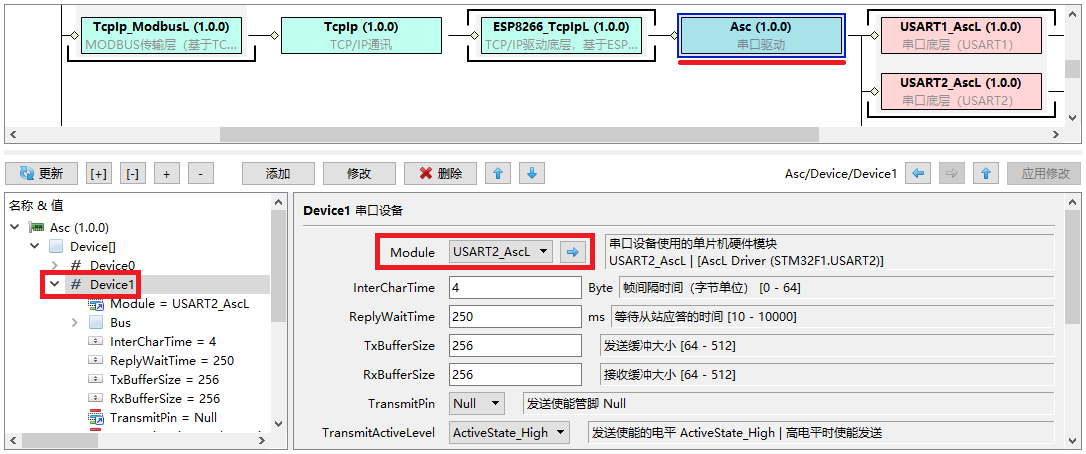Move item down with blue down arrow
Screen dimensions: 1086x454
coord(532,173)
